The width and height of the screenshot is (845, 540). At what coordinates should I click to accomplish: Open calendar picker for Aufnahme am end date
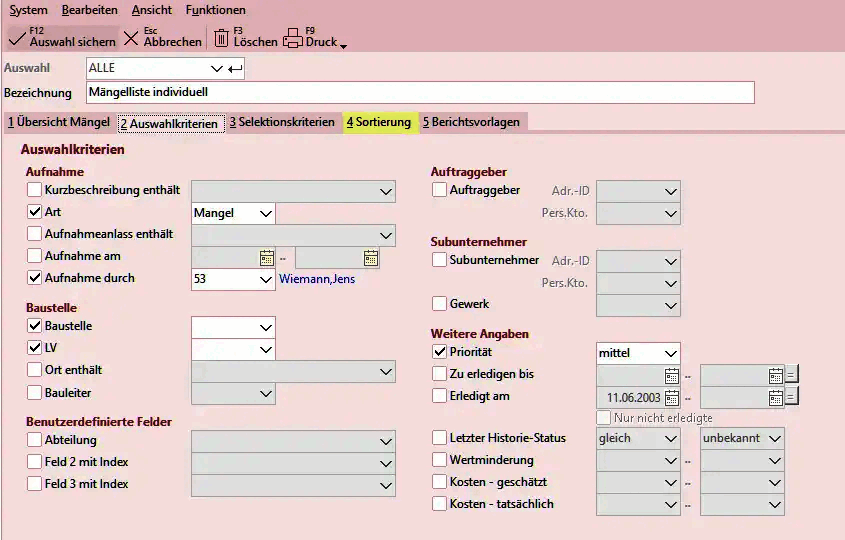point(370,257)
